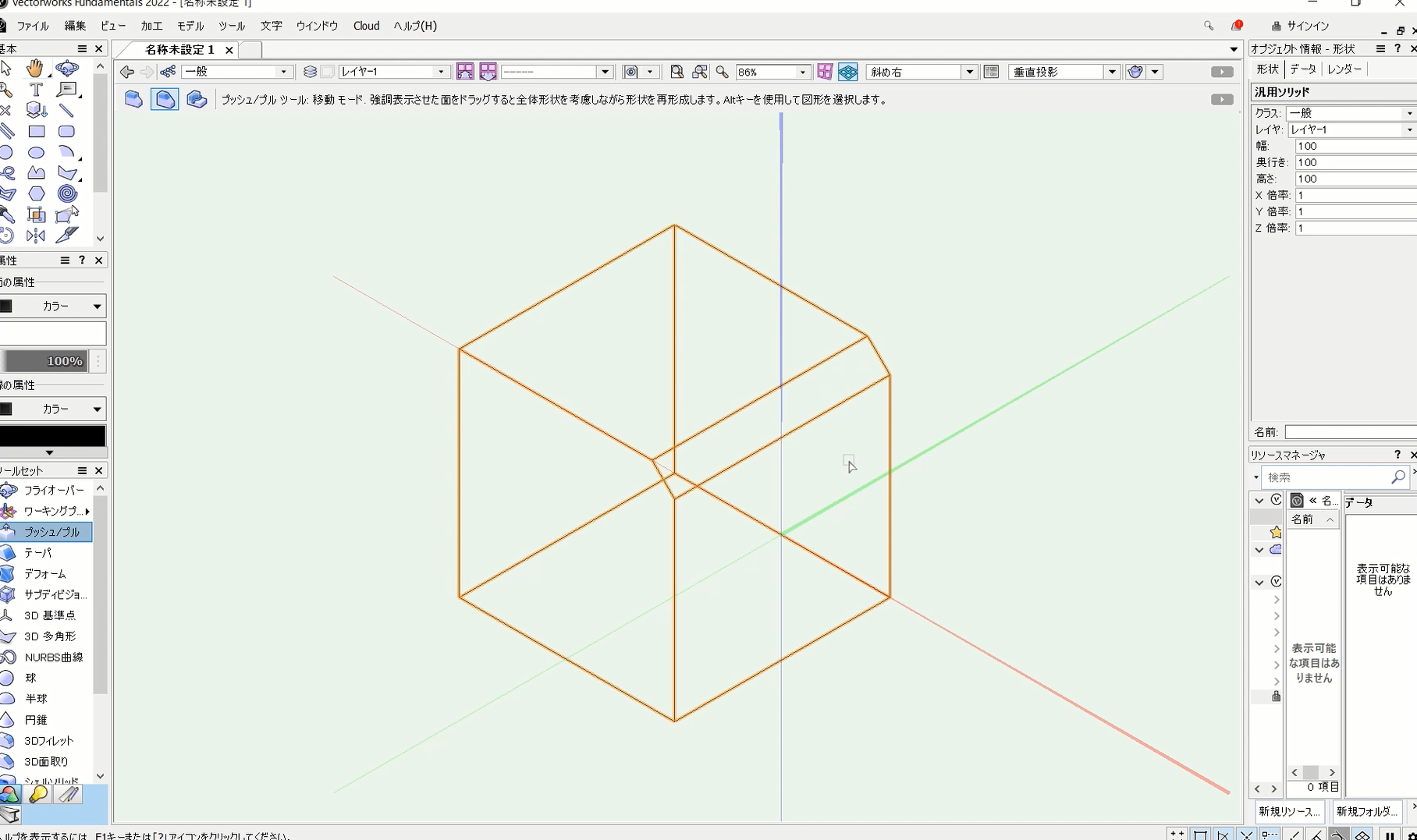Open the view dropdown showing 斜め右
1417x840 pixels.
click(x=922, y=72)
